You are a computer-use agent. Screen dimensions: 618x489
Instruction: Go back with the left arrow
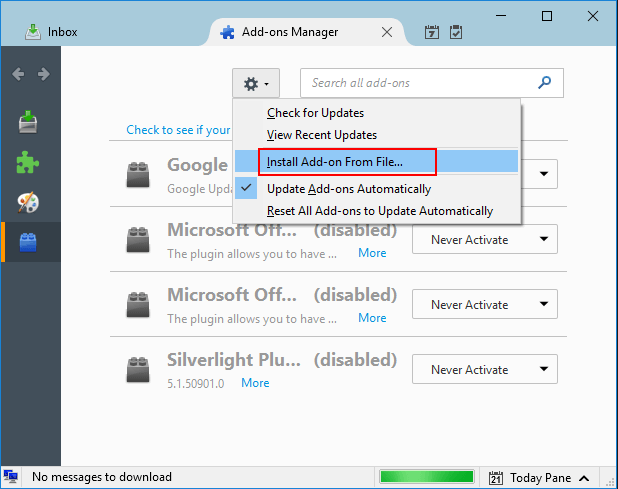pyautogui.click(x=18, y=74)
